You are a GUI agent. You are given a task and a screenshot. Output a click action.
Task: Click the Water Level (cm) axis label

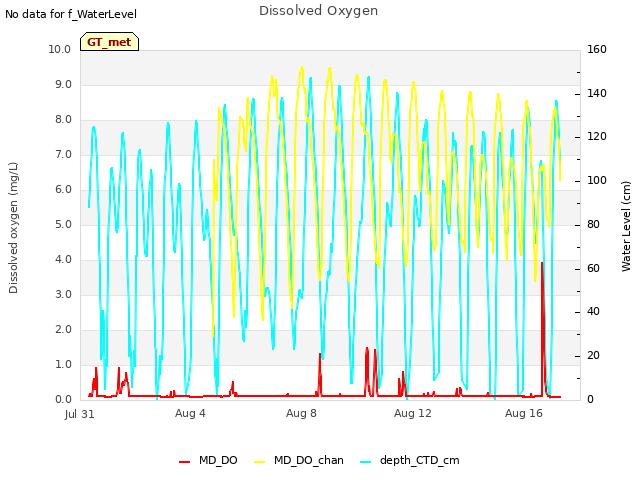(626, 227)
